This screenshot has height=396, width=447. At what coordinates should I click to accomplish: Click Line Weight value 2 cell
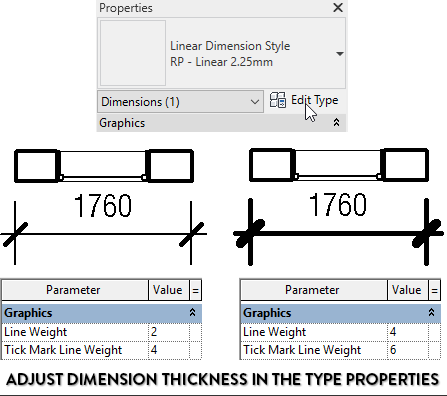point(169,332)
